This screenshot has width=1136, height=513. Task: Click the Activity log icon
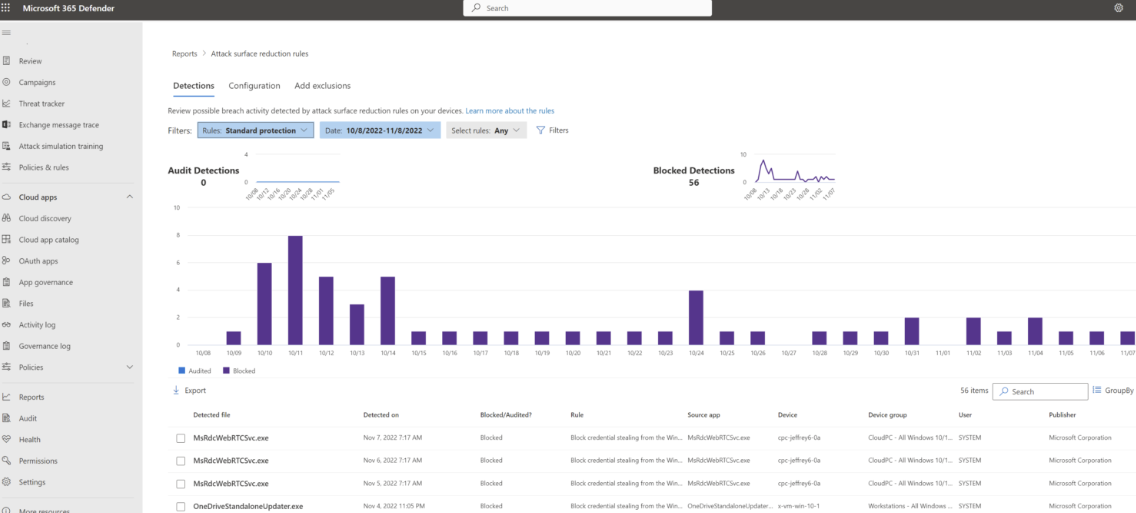coord(6,325)
